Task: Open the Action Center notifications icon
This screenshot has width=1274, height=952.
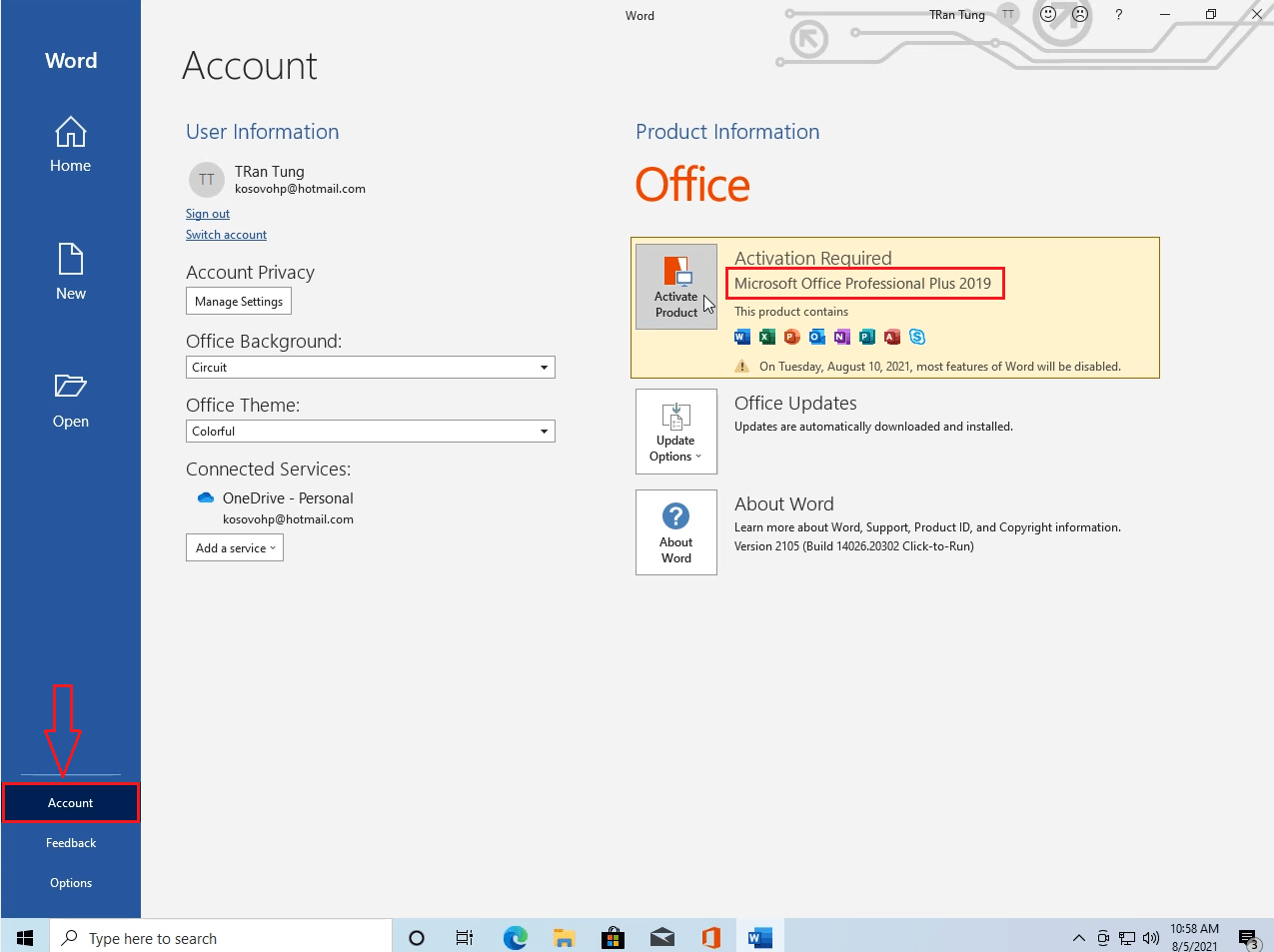Action: [x=1249, y=937]
